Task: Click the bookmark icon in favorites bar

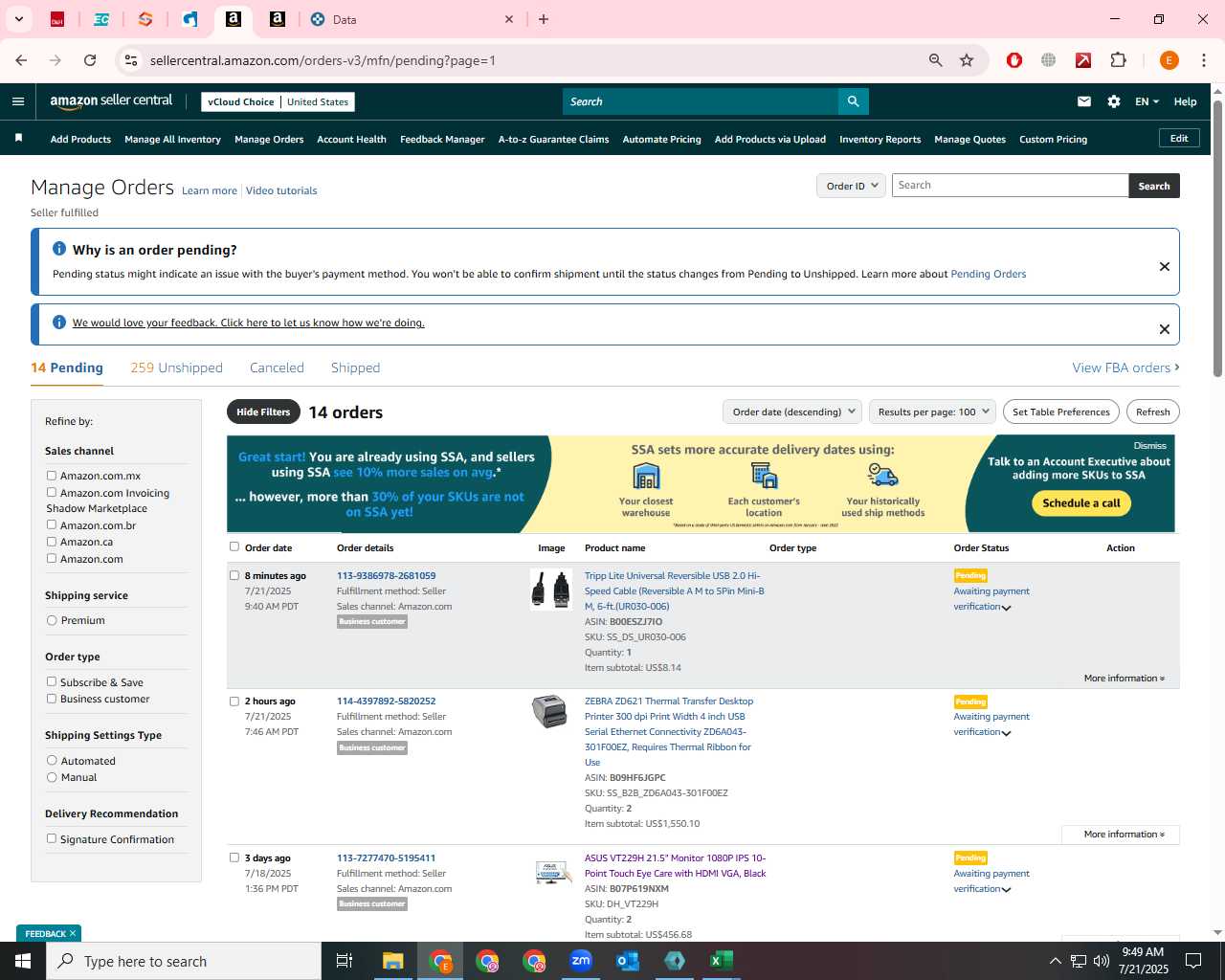Action: pos(18,139)
